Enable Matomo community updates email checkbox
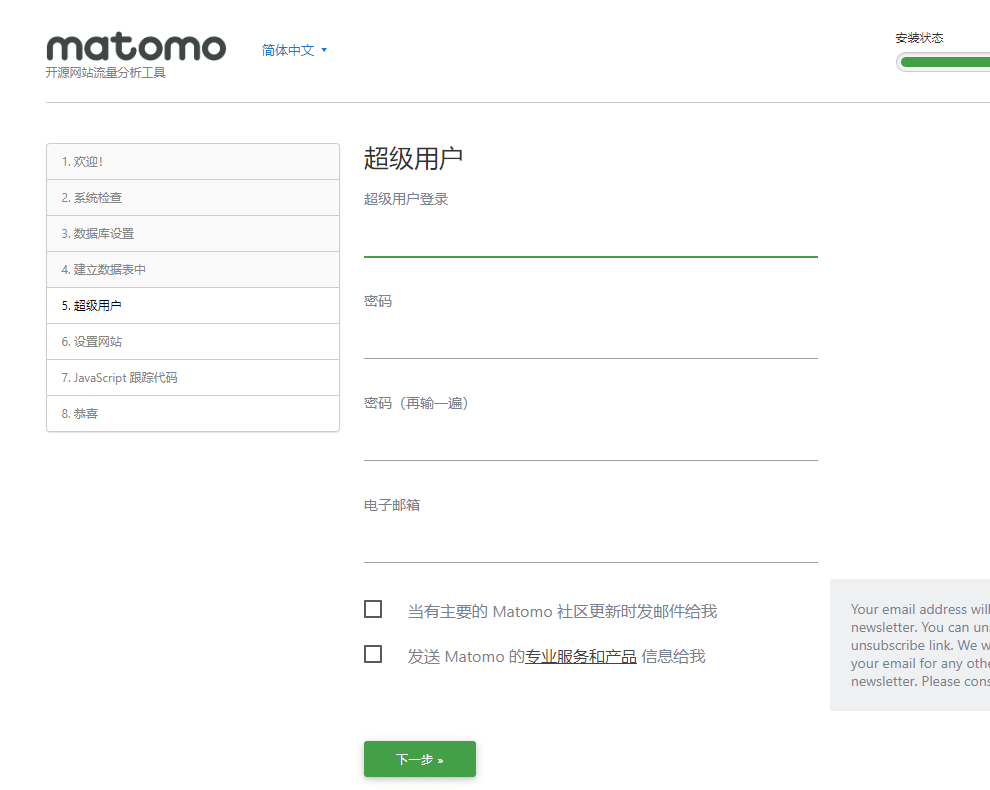This screenshot has height=790, width=990. point(373,609)
